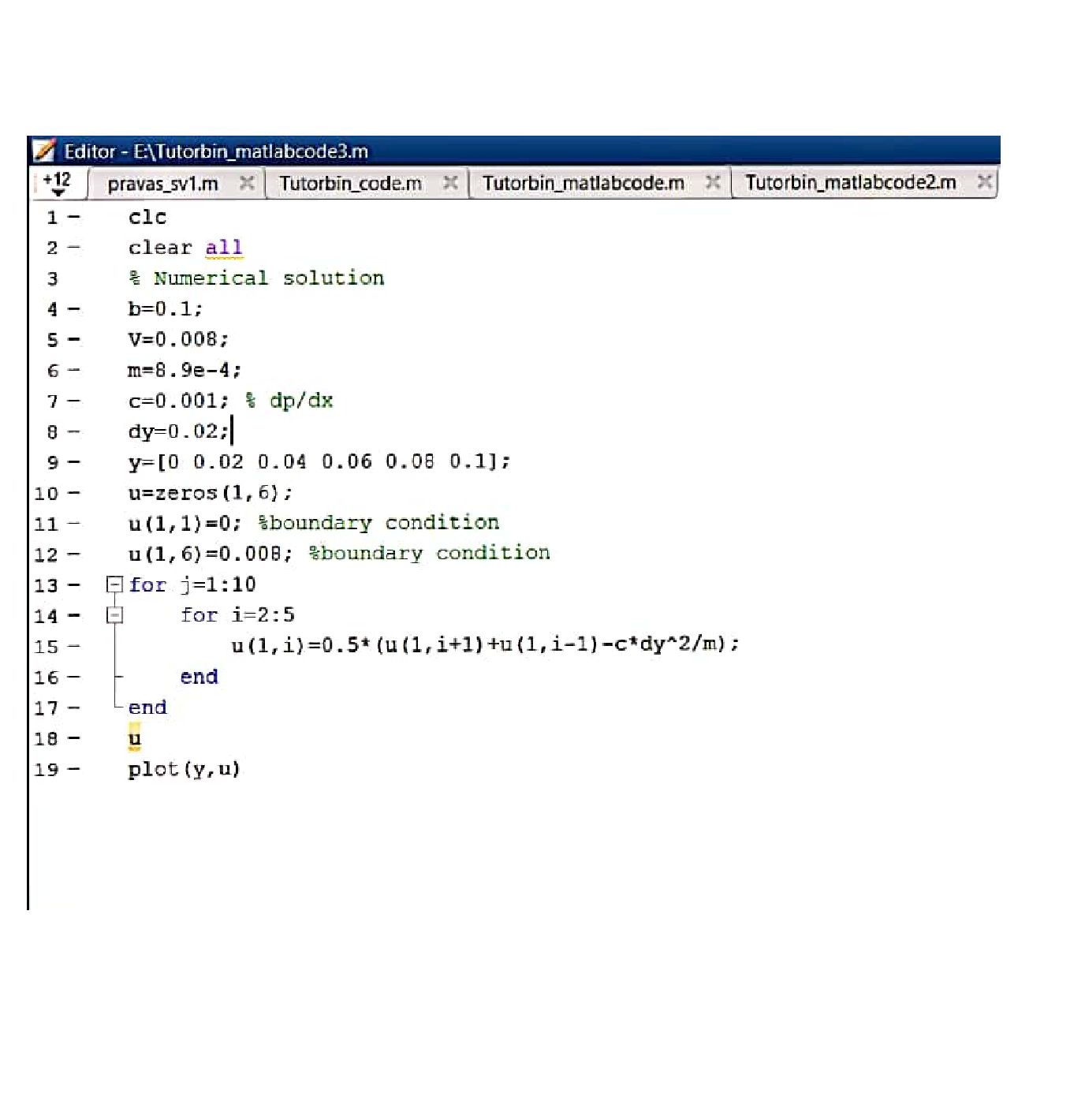Screen dimensions: 1085x1120
Task: Collapse the inner for i=2:5 loop
Action: pyautogui.click(x=115, y=615)
